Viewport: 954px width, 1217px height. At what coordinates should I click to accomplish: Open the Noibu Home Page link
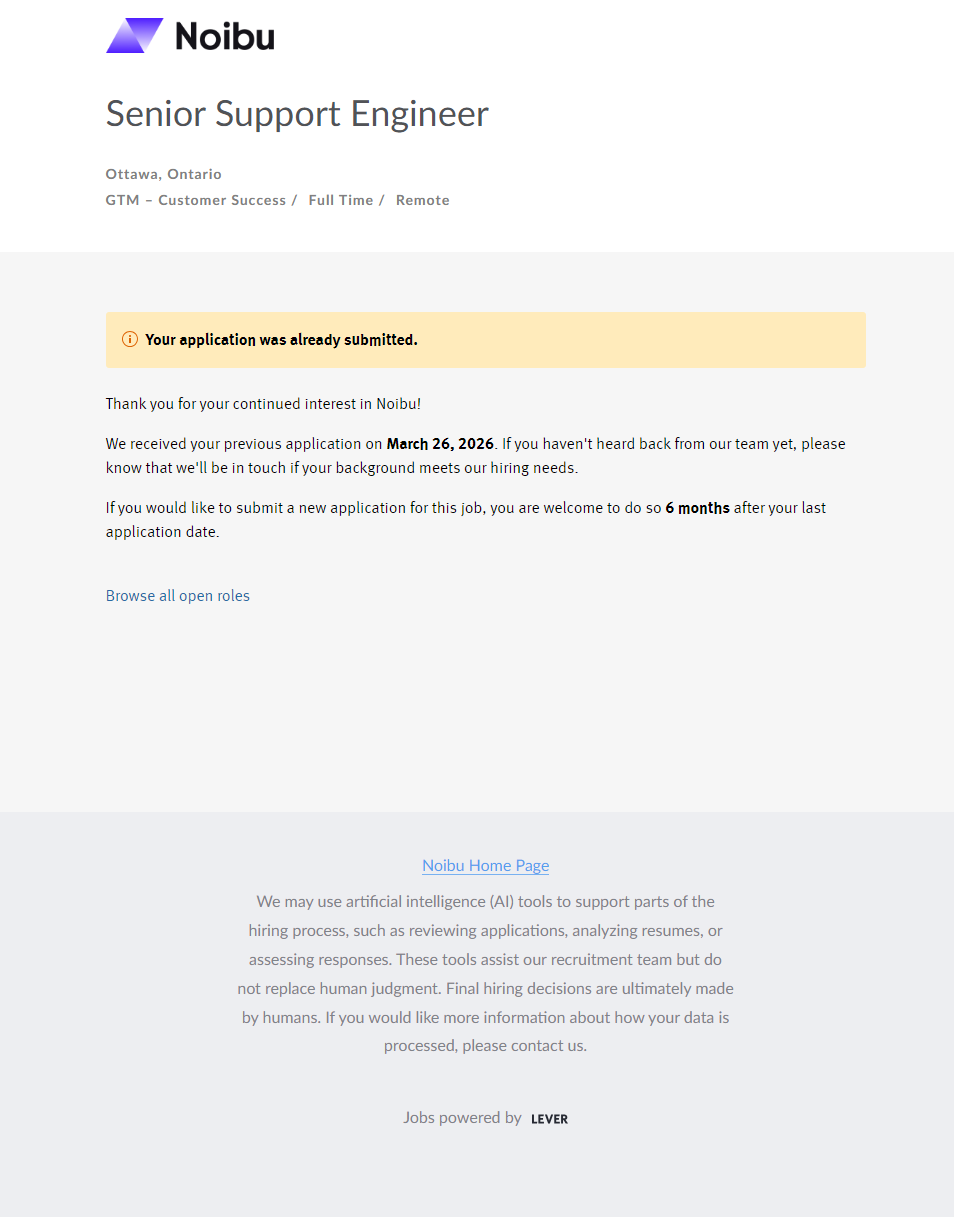click(485, 866)
